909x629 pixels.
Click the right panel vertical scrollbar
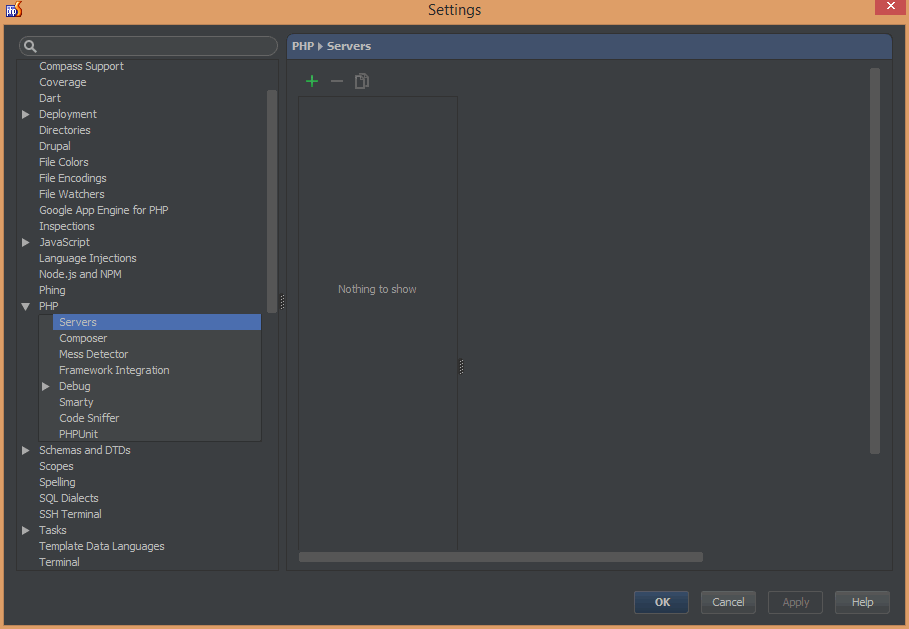click(875, 261)
